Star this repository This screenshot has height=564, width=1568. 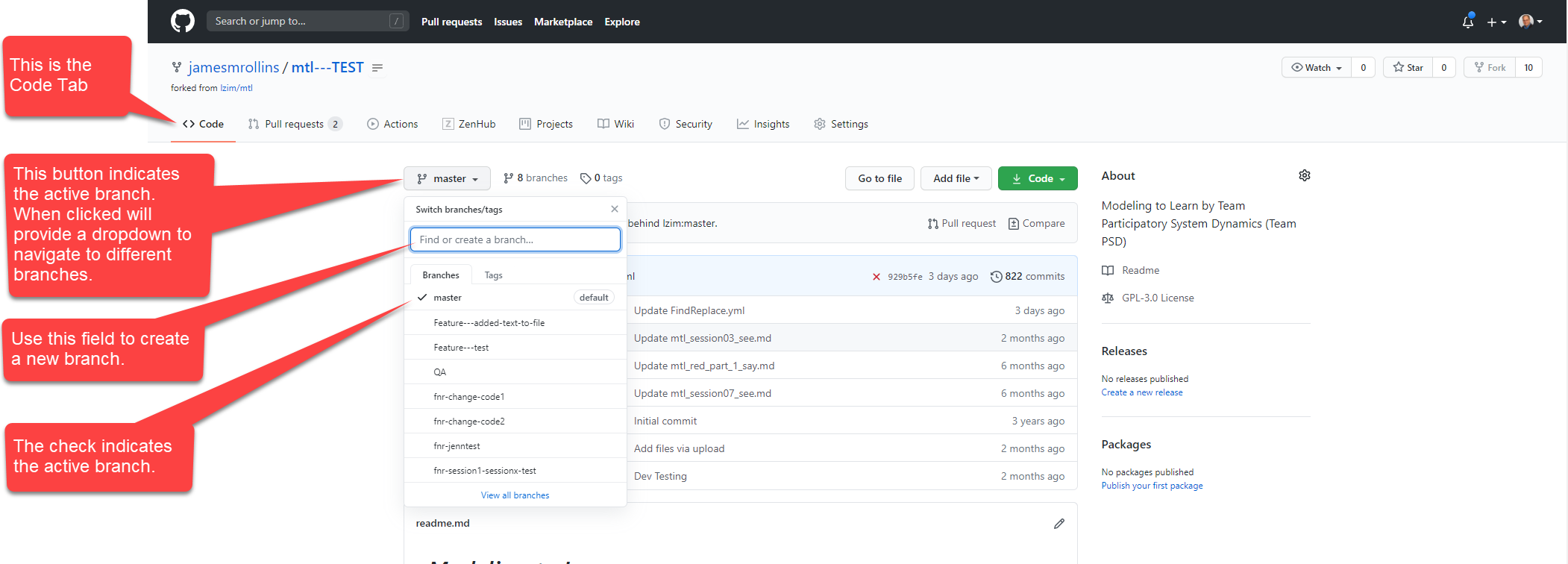point(1408,67)
